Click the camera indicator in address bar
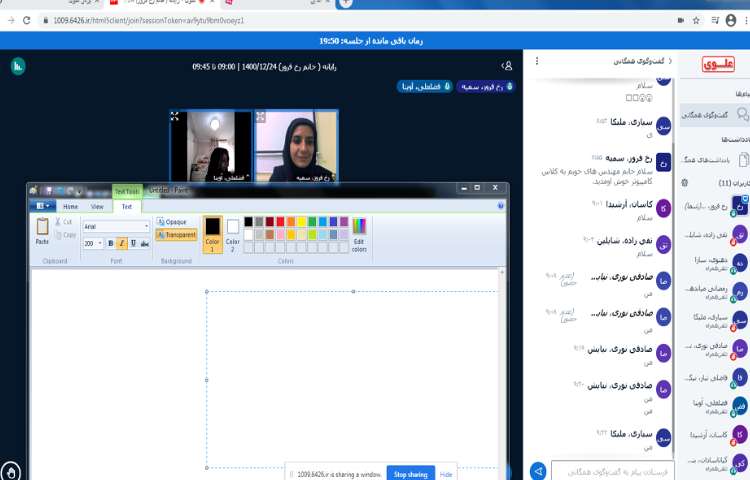The width and height of the screenshot is (750, 480). 681,20
